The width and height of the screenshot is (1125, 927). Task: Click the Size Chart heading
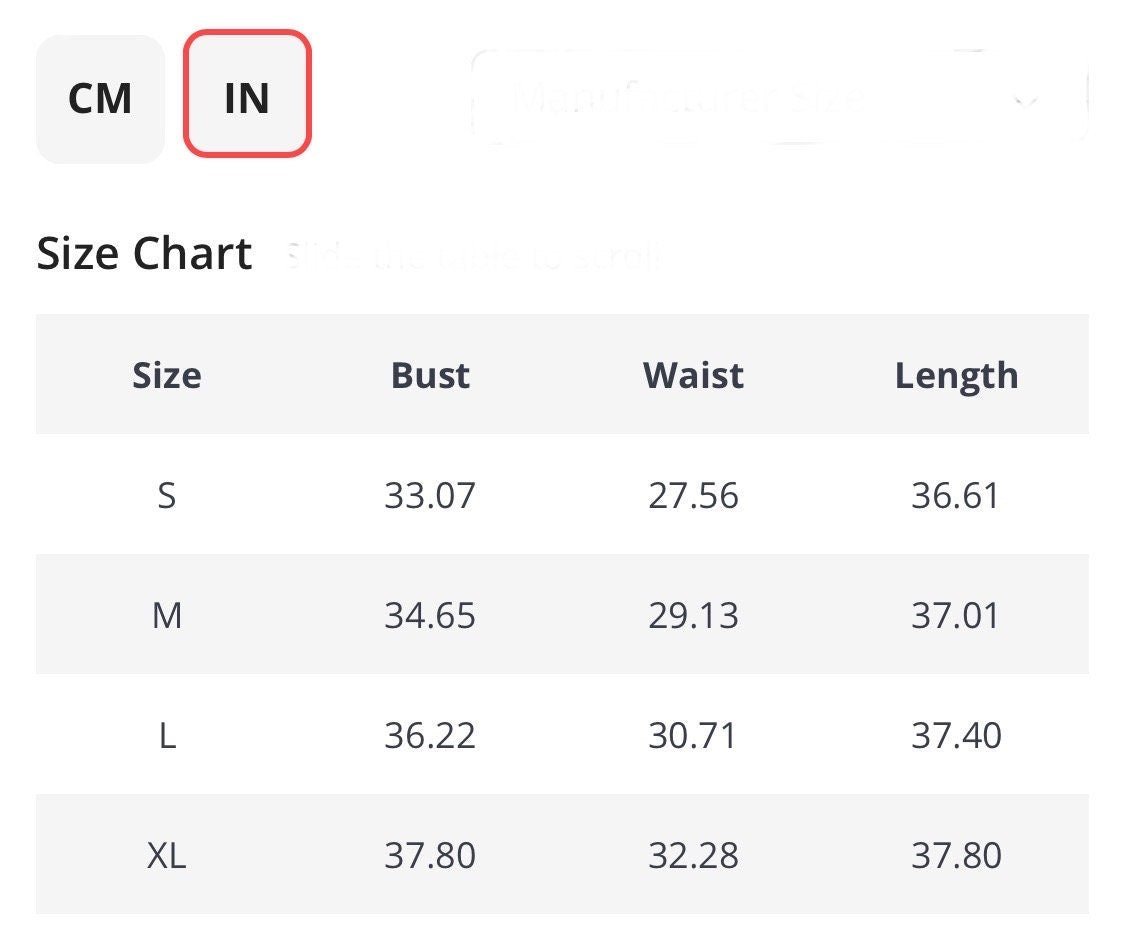click(144, 253)
